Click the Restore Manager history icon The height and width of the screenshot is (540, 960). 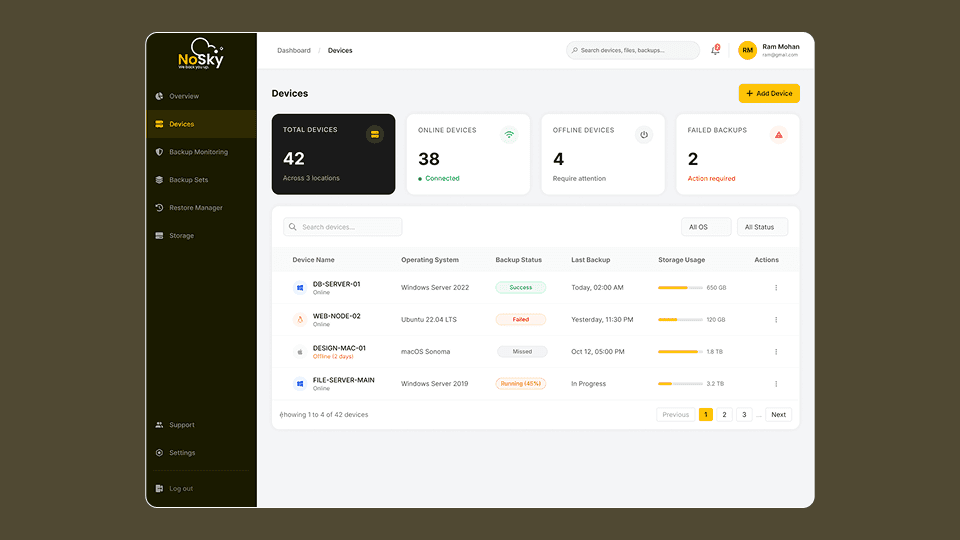pyautogui.click(x=159, y=208)
